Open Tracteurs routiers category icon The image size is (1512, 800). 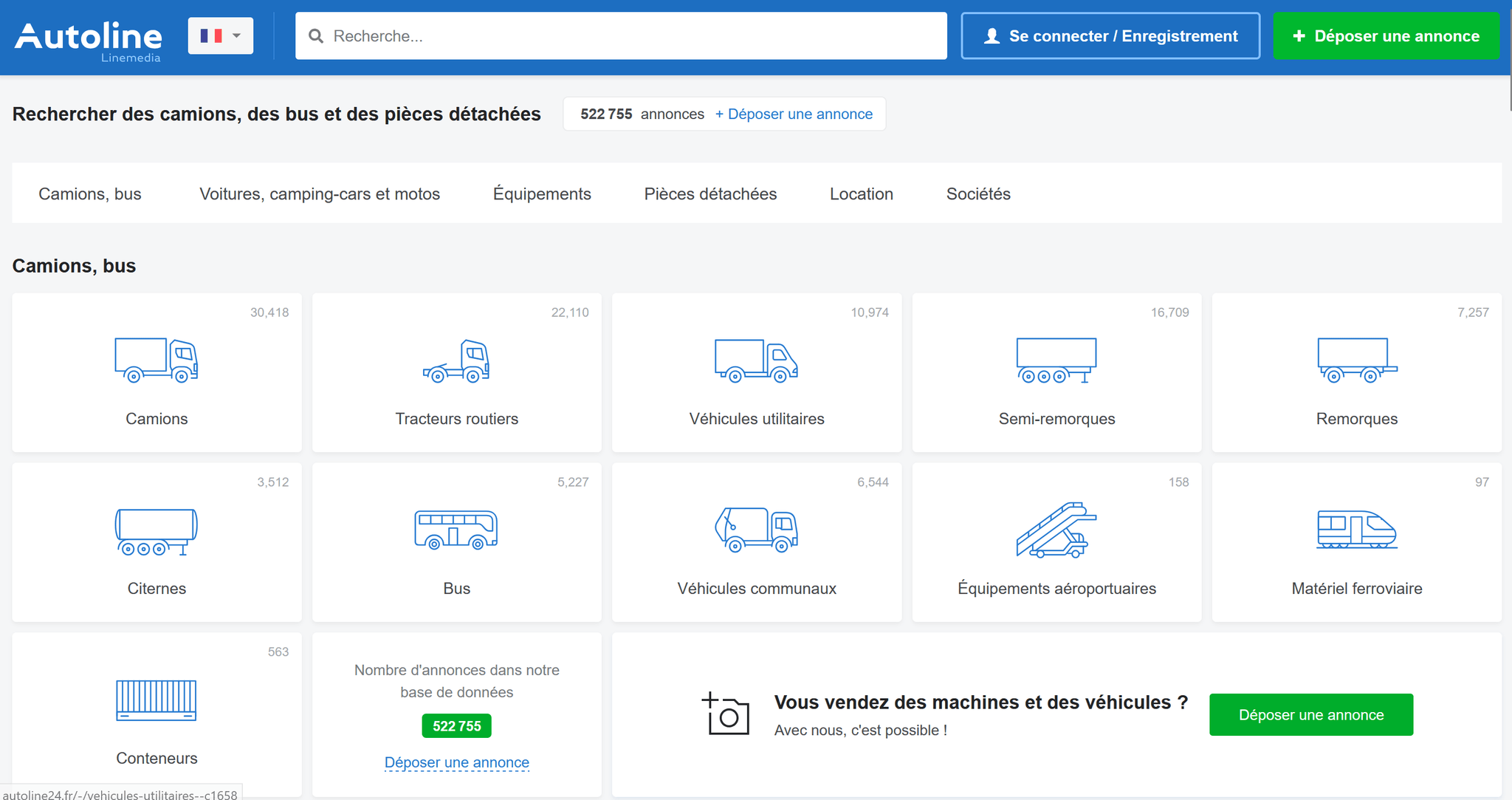click(x=456, y=360)
